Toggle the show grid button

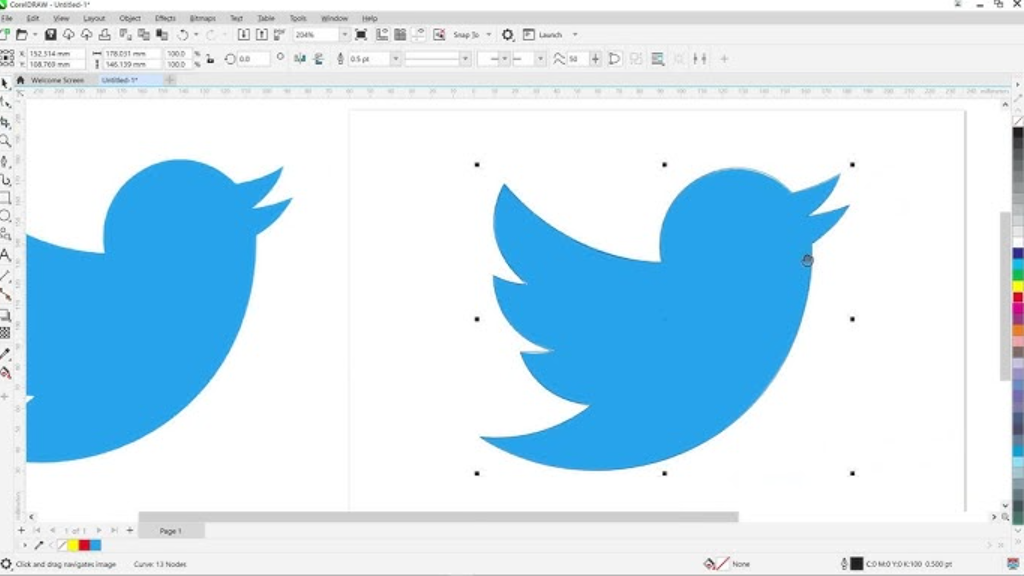[x=400, y=35]
